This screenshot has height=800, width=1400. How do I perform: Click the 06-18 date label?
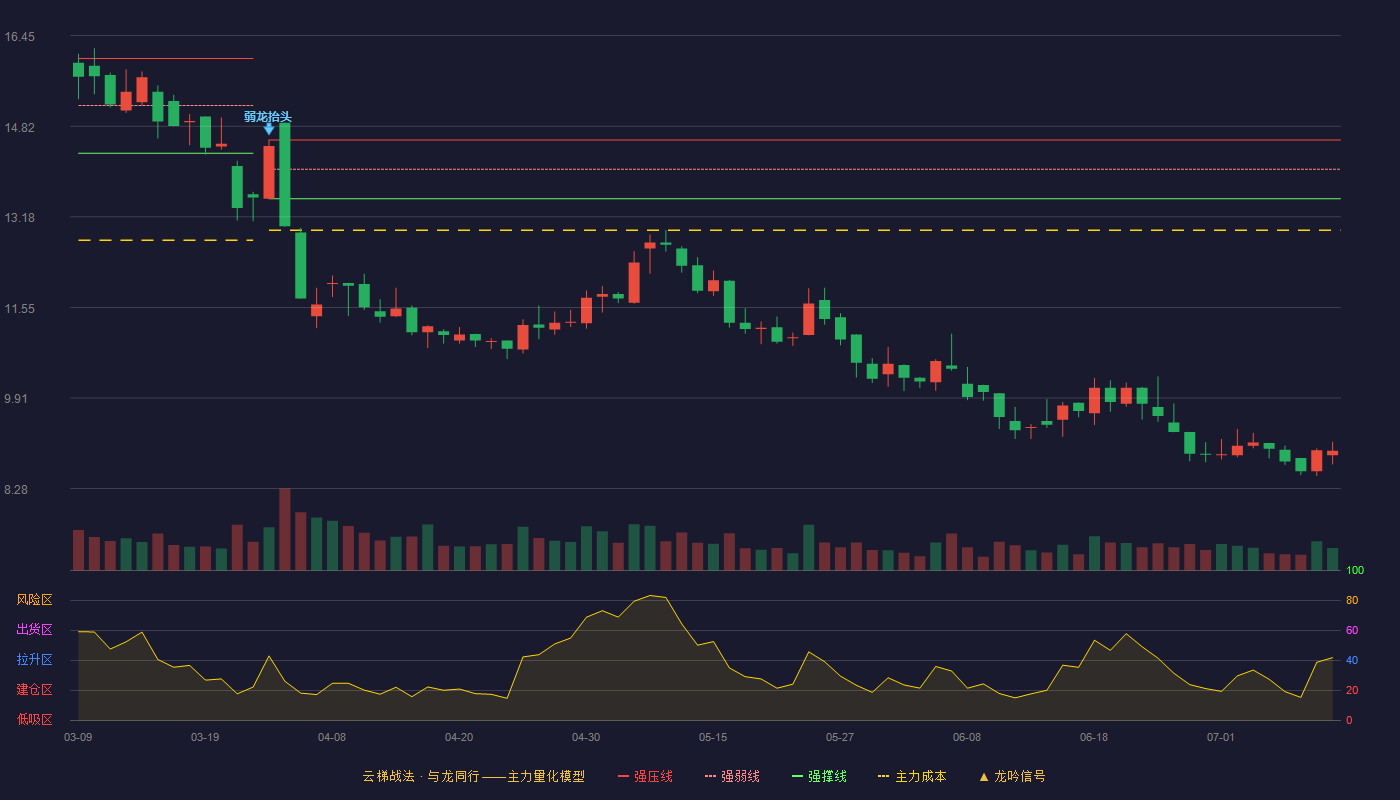pyautogui.click(x=1094, y=737)
